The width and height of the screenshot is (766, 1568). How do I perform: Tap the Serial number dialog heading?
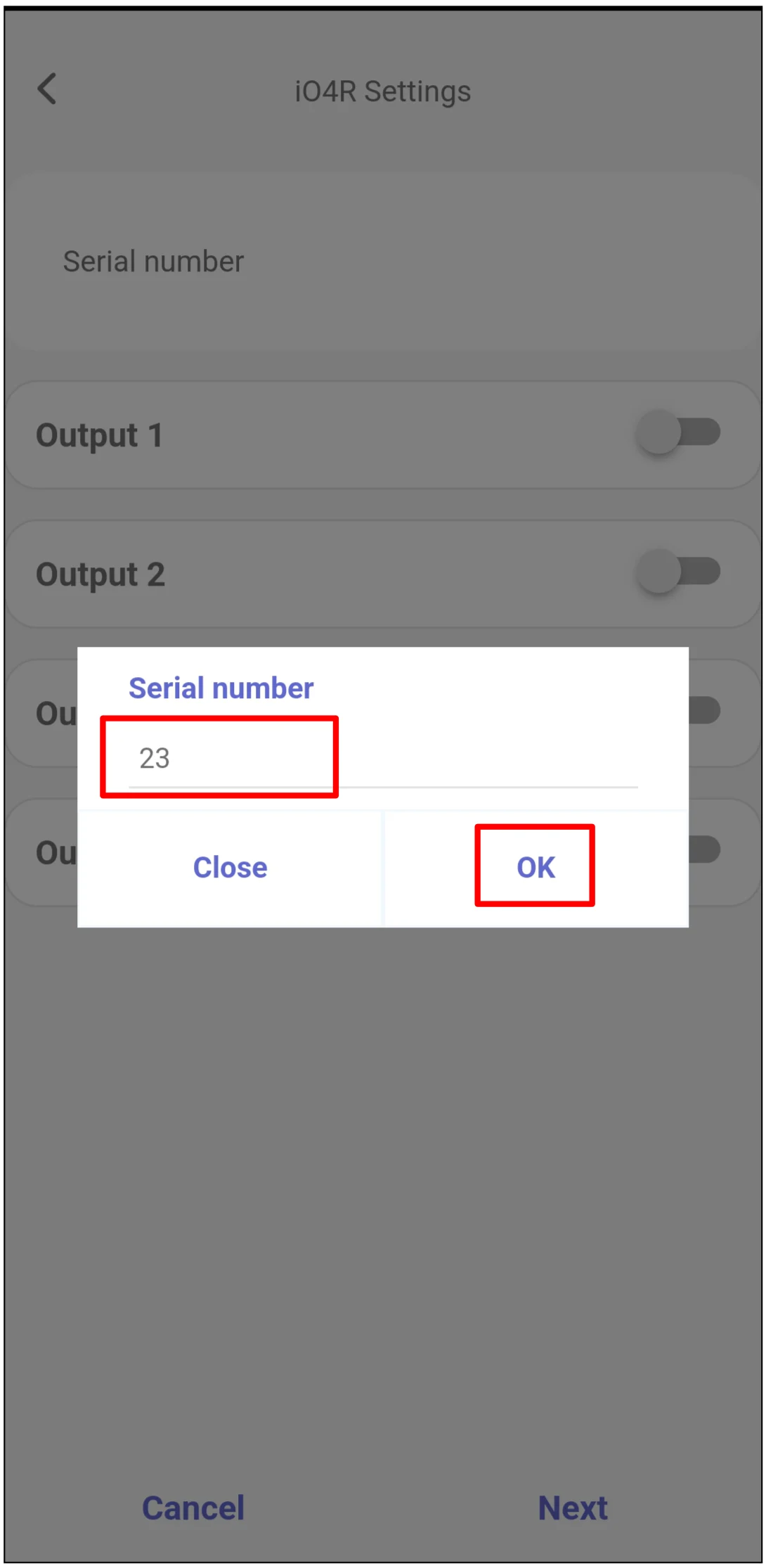(221, 687)
